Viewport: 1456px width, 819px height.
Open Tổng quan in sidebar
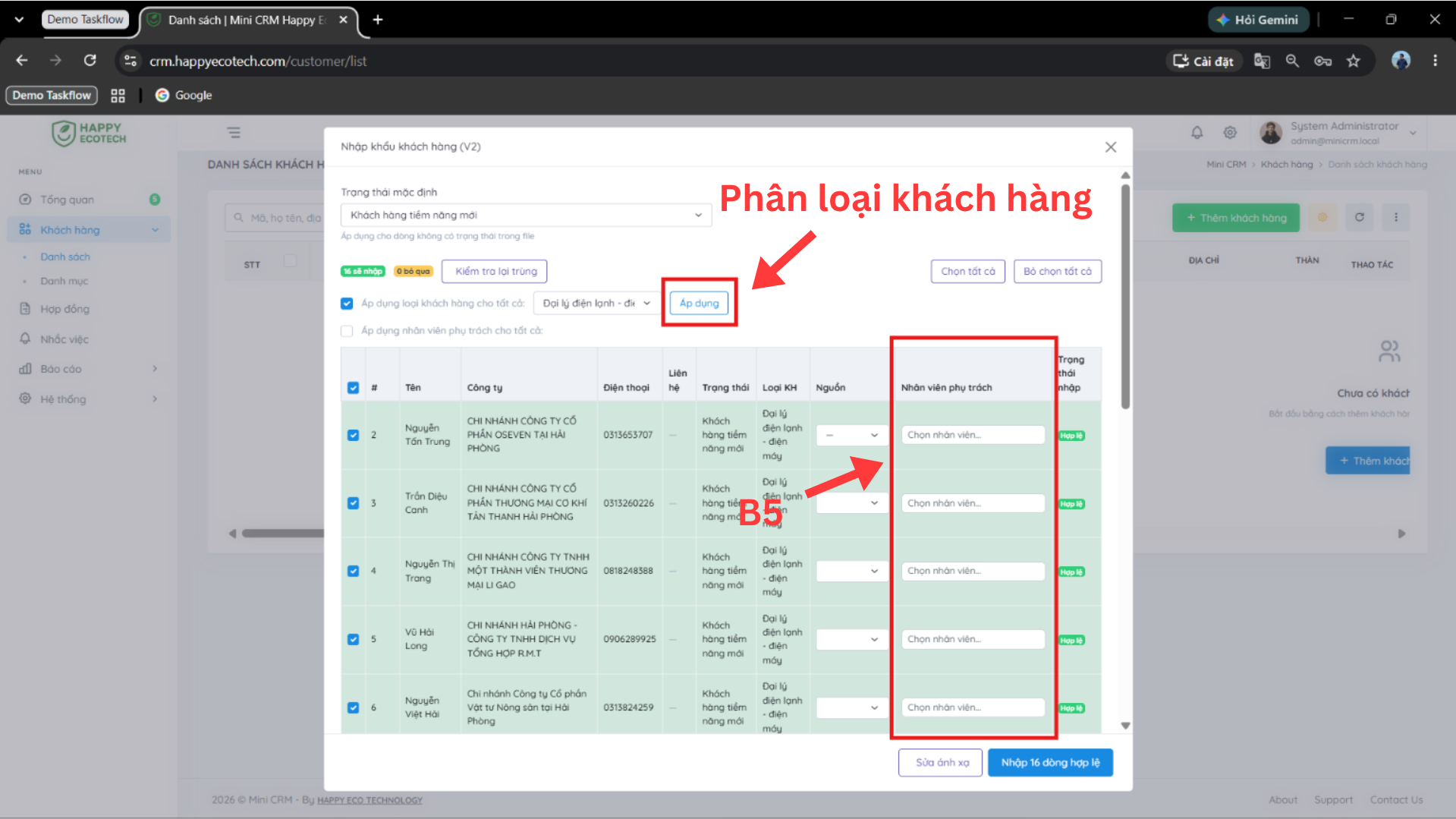89,200
